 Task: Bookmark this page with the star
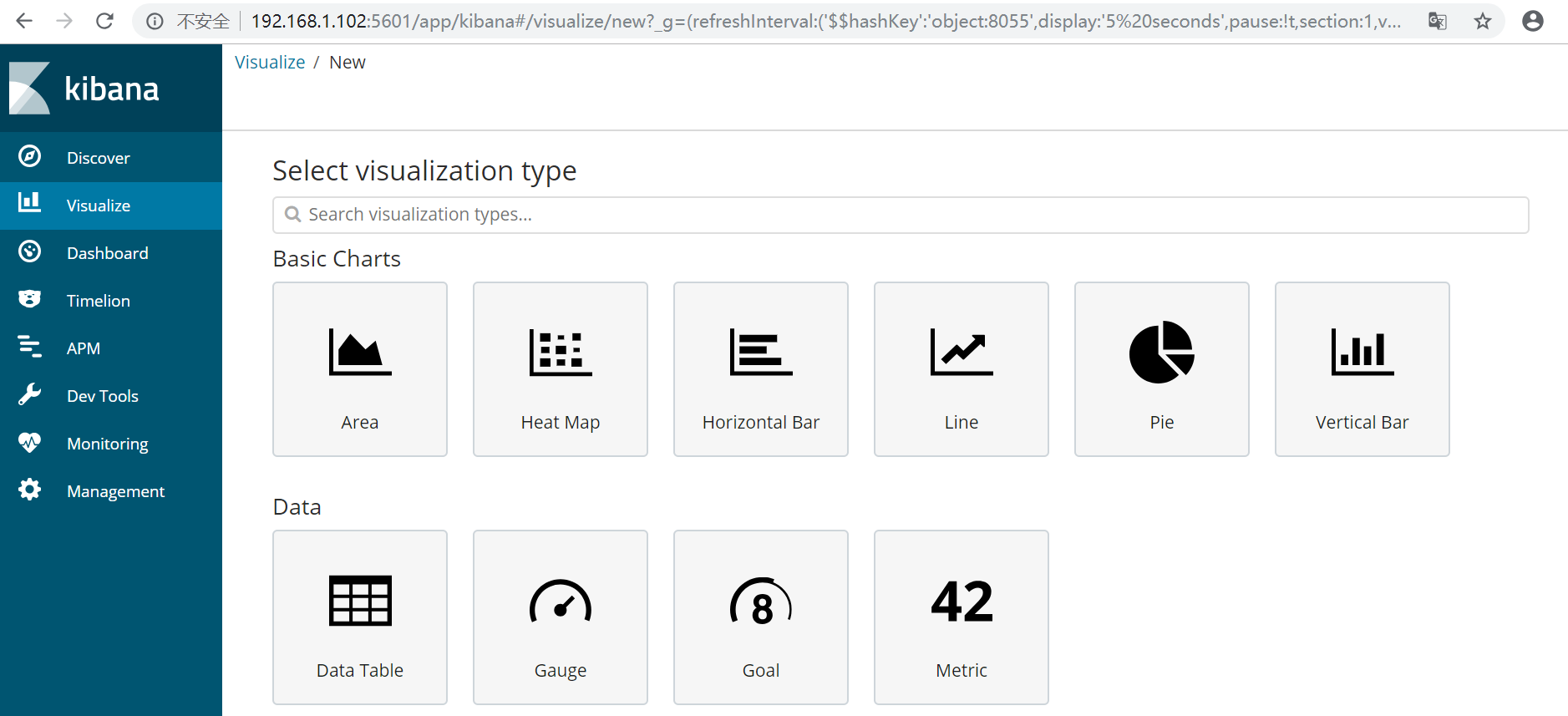point(1483,21)
